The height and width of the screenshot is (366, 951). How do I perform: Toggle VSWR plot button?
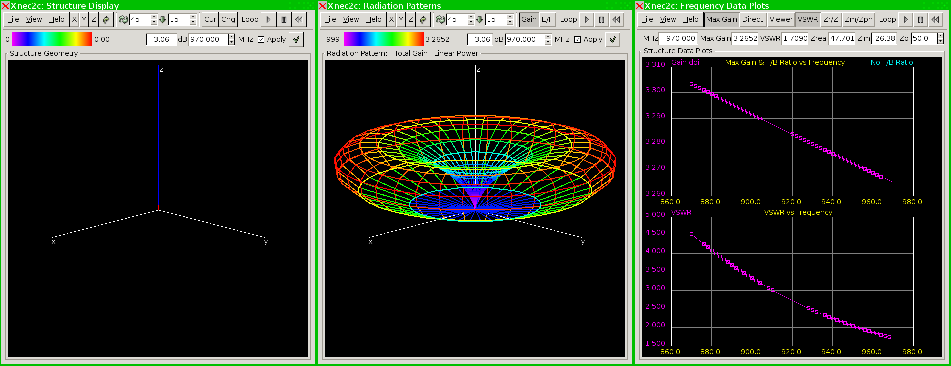[808, 19]
